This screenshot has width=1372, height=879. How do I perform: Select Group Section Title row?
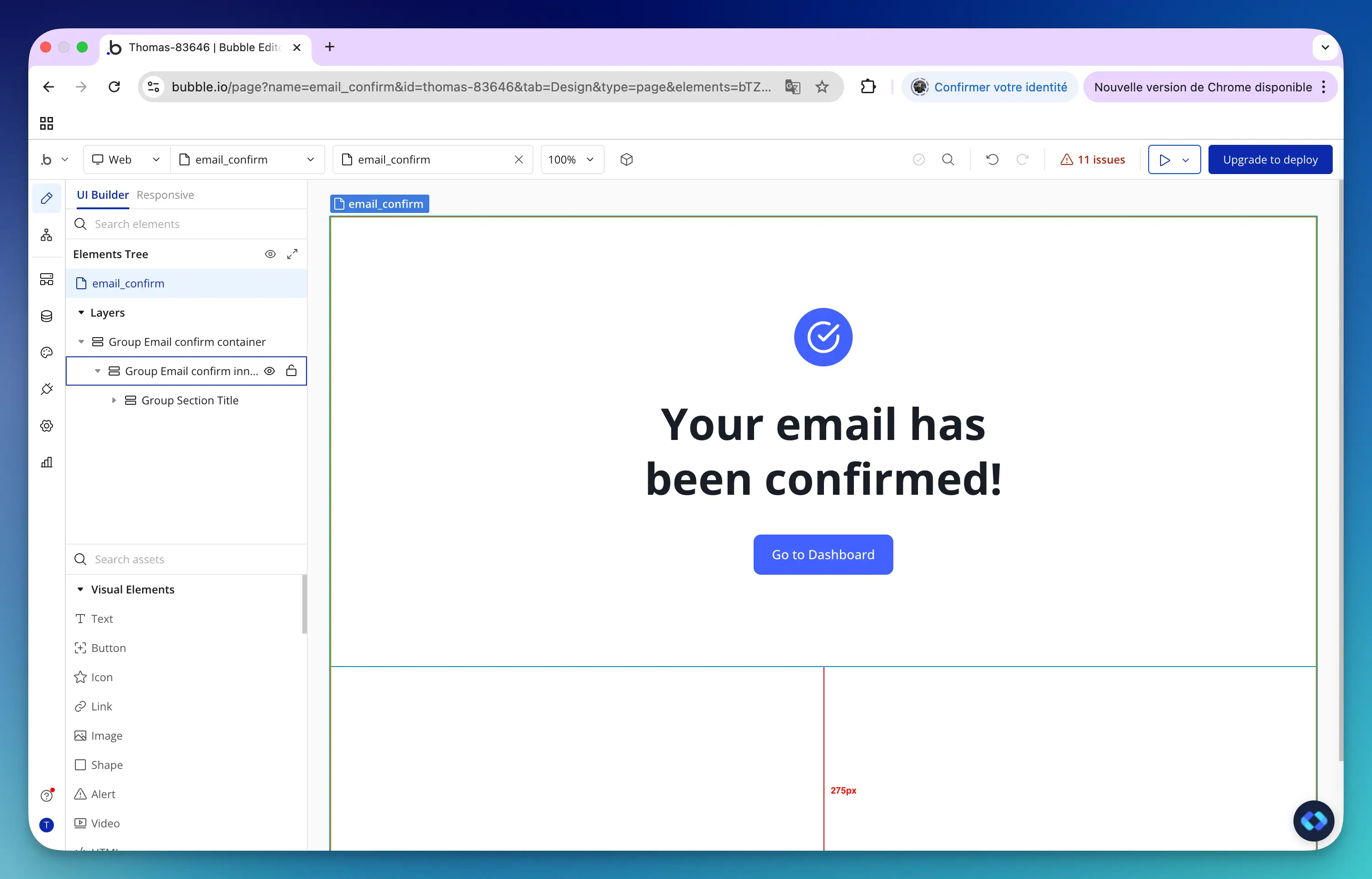[x=186, y=401]
